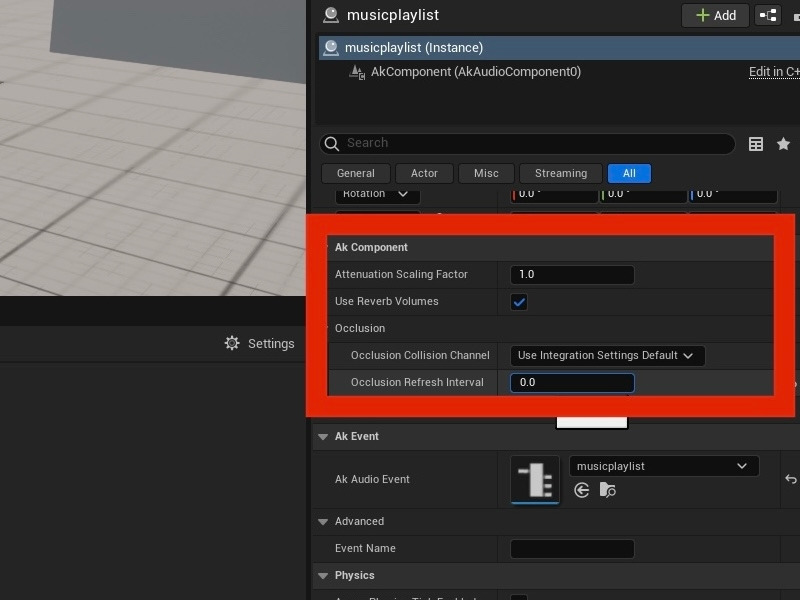Open viewport Settings gear button
Screen dimensions: 800x600
point(260,343)
